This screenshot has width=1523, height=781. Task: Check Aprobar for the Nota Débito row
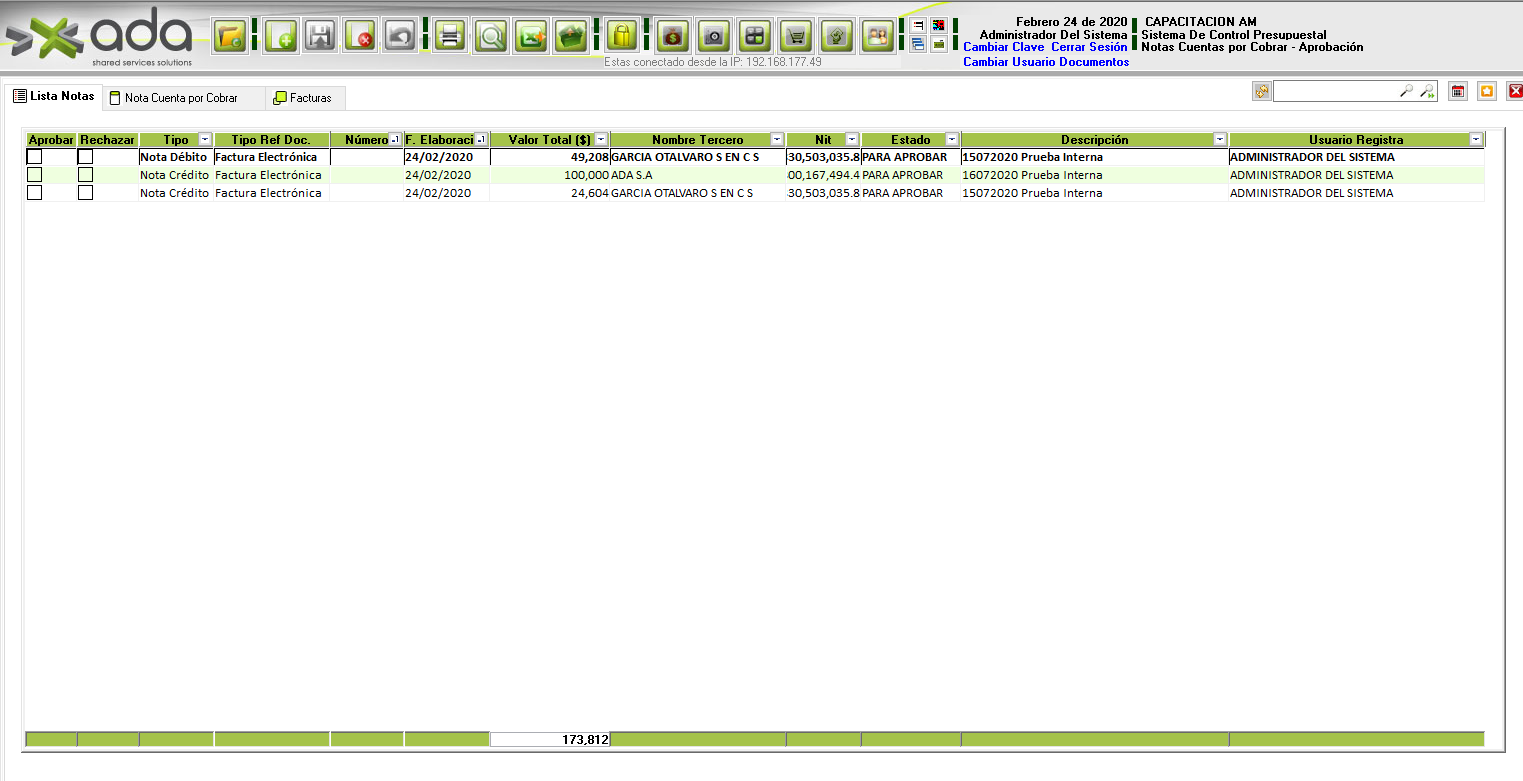coord(35,157)
